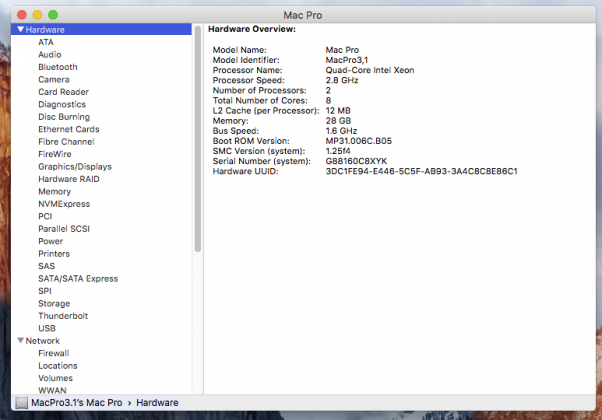Open WWAN under Network
This screenshot has height=420, width=602.
point(52,390)
